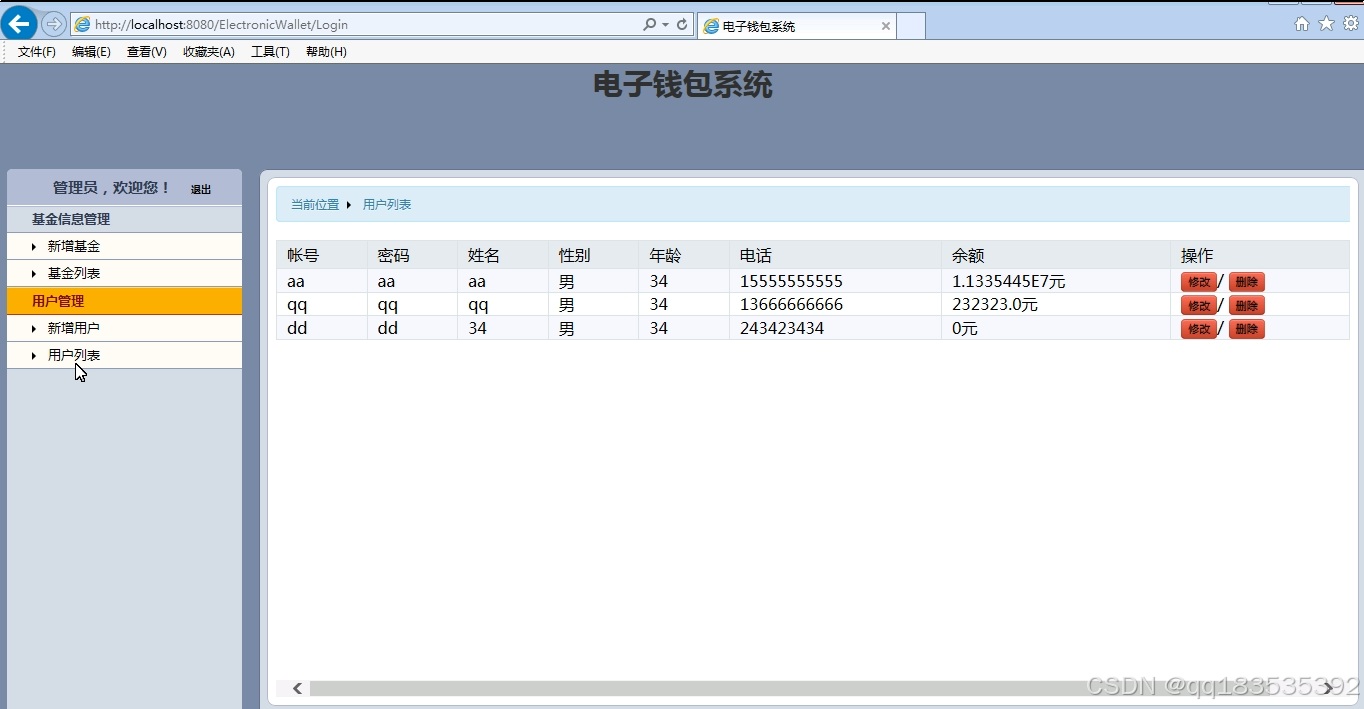Click the 删除 button for user qq
The width and height of the screenshot is (1364, 709).
click(x=1246, y=305)
